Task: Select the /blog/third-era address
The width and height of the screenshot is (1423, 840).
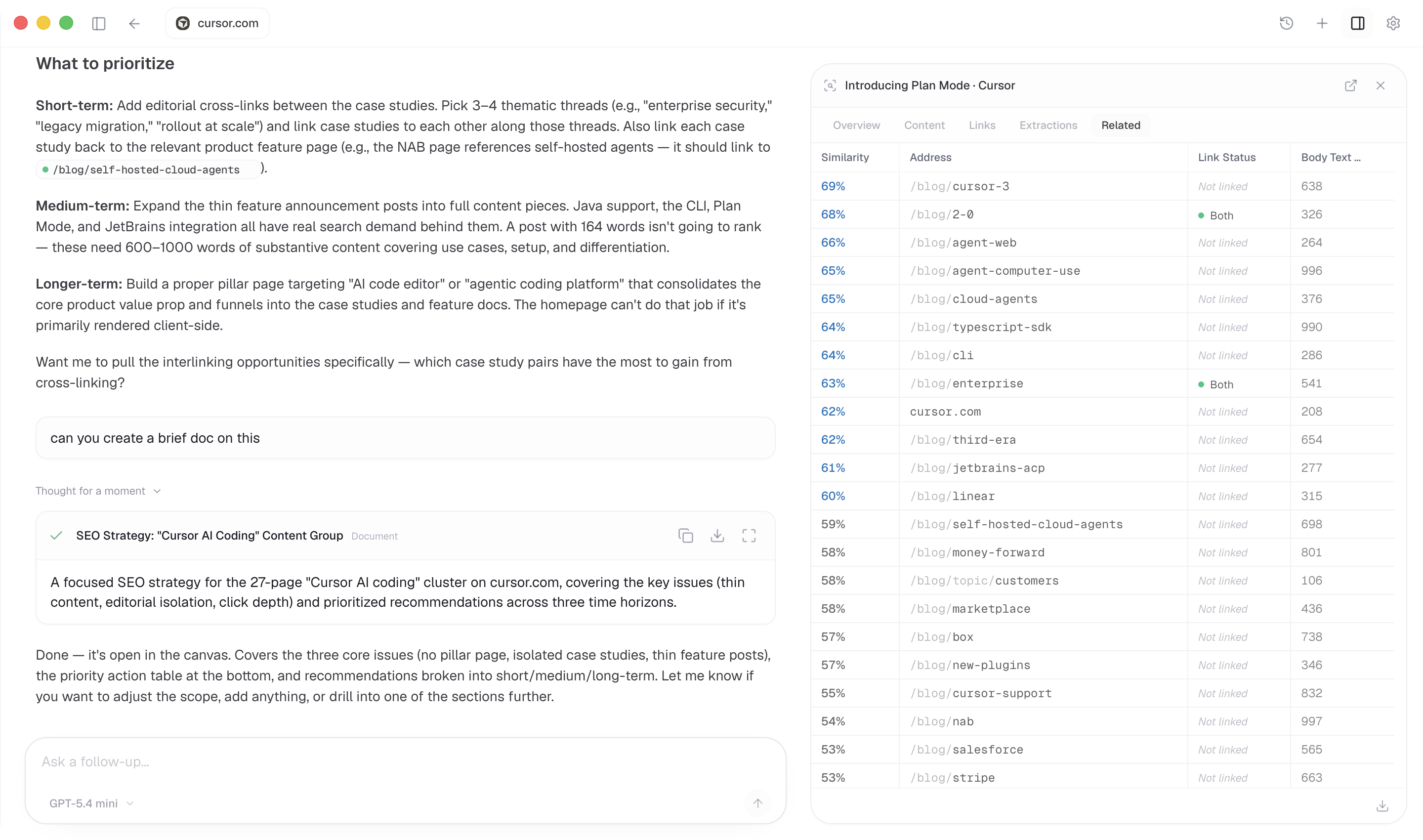Action: (963, 440)
